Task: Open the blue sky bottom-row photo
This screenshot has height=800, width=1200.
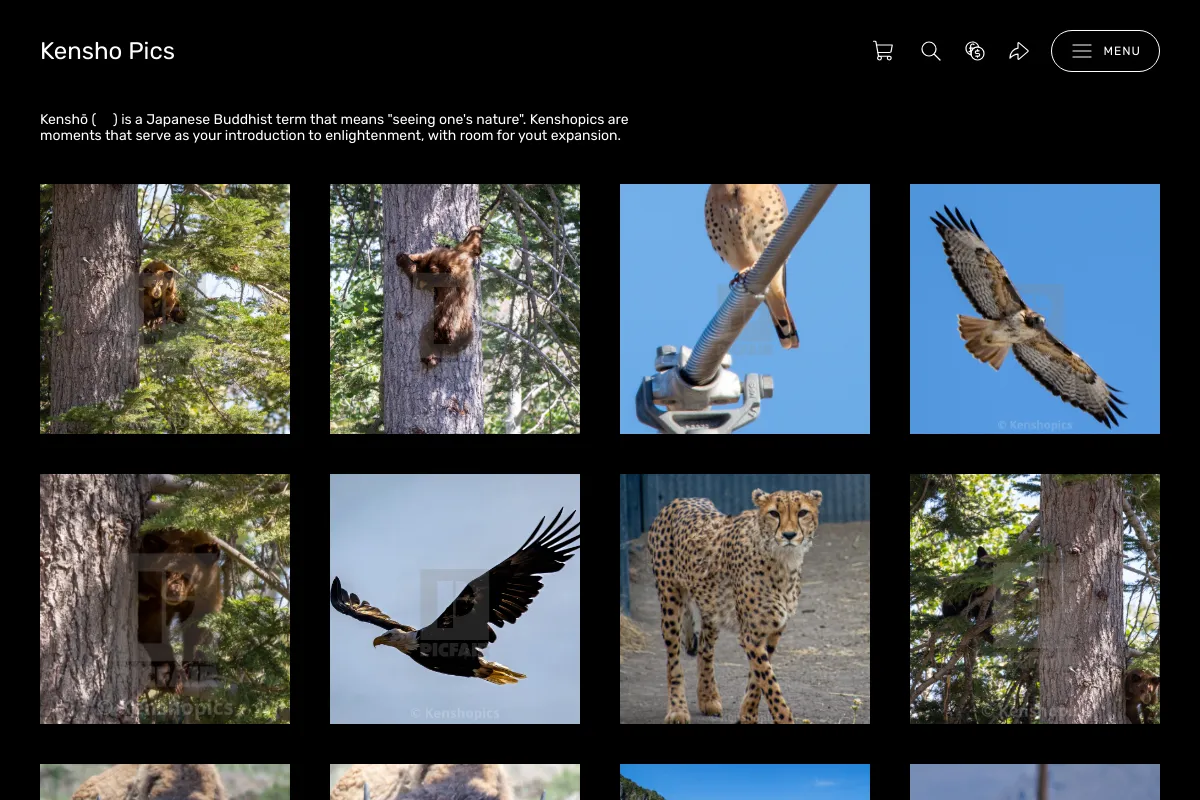Action: coord(745,782)
